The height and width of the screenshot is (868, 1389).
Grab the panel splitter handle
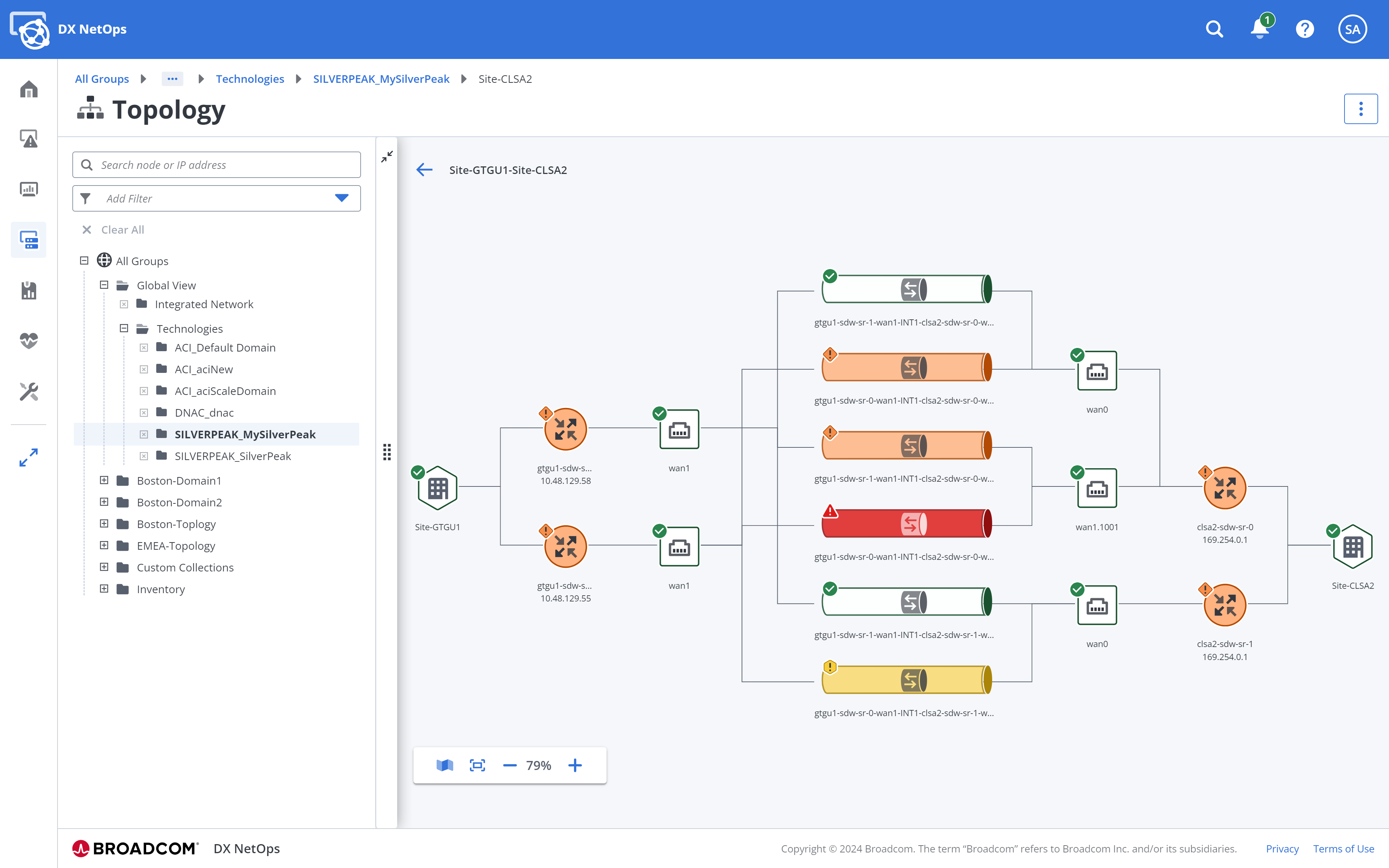387,452
